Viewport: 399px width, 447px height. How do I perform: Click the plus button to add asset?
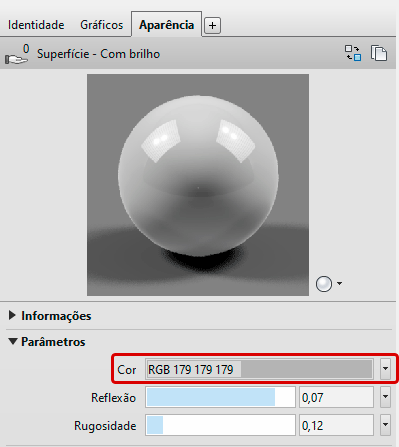212,25
